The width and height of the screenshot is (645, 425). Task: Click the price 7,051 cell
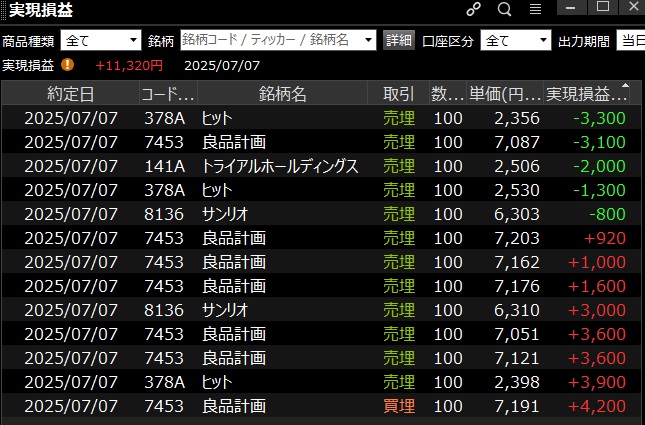pyautogui.click(x=517, y=334)
